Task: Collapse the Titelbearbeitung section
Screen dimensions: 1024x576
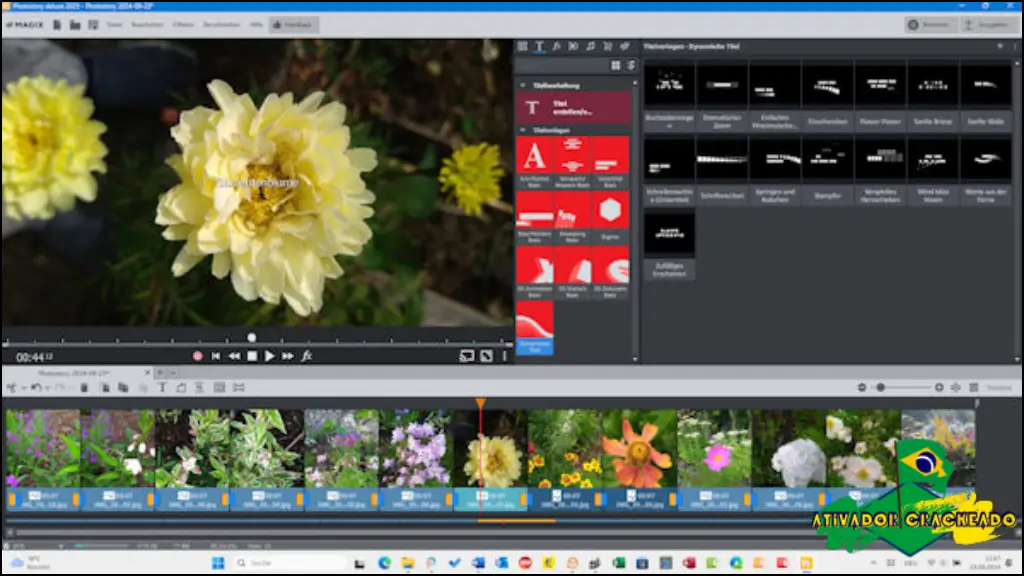Action: 522,86
